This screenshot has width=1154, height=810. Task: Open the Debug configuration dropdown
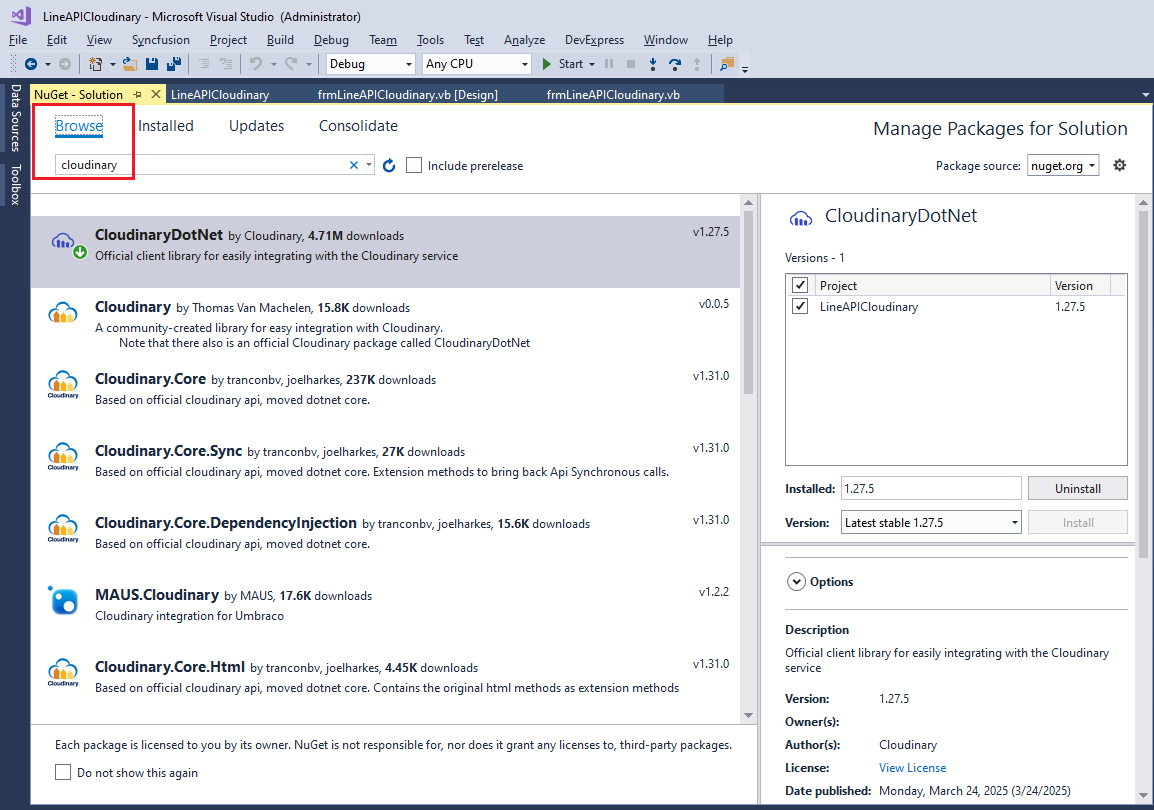click(x=370, y=64)
